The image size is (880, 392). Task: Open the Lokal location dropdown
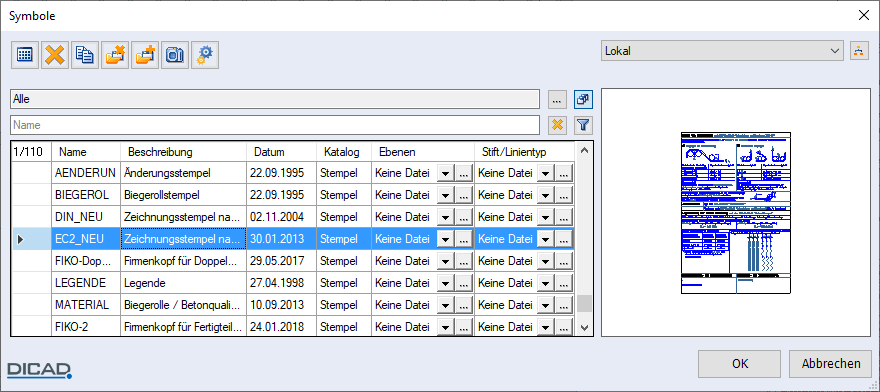click(x=722, y=51)
